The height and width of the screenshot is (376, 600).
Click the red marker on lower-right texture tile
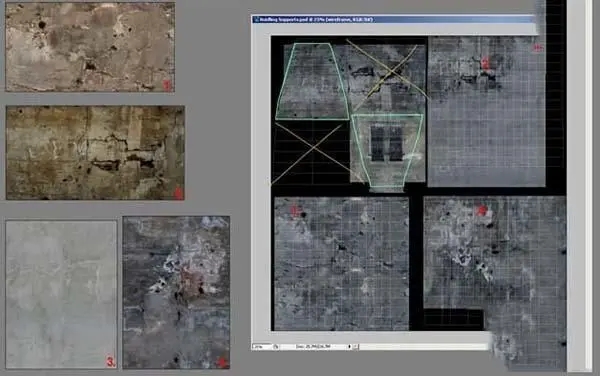click(482, 210)
